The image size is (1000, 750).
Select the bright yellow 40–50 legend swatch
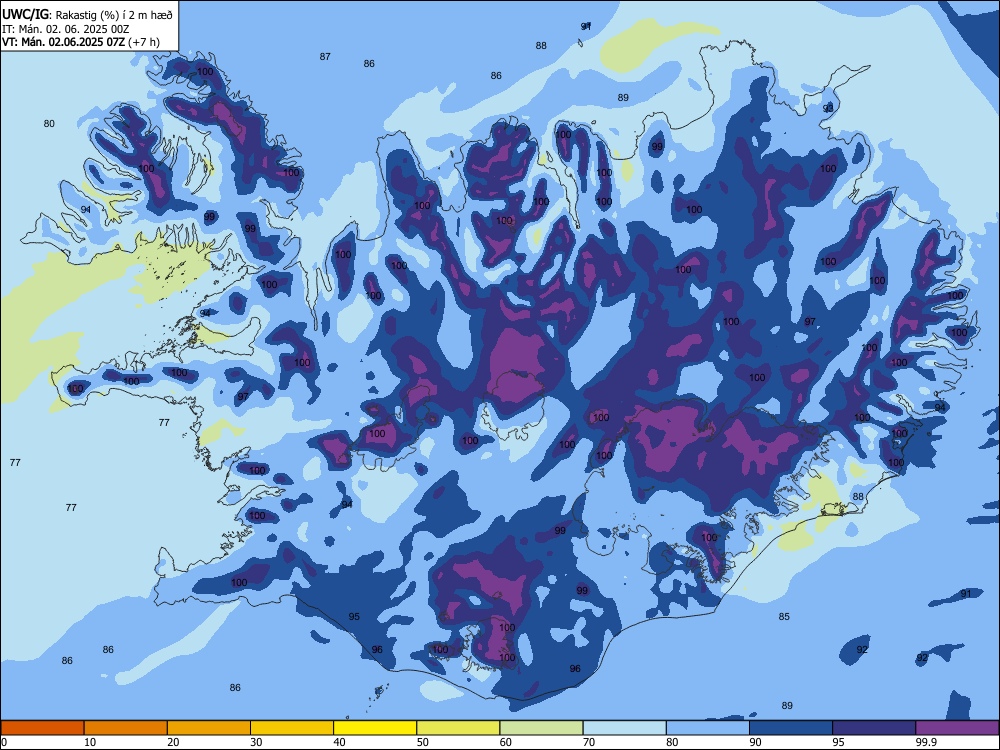tap(375, 728)
